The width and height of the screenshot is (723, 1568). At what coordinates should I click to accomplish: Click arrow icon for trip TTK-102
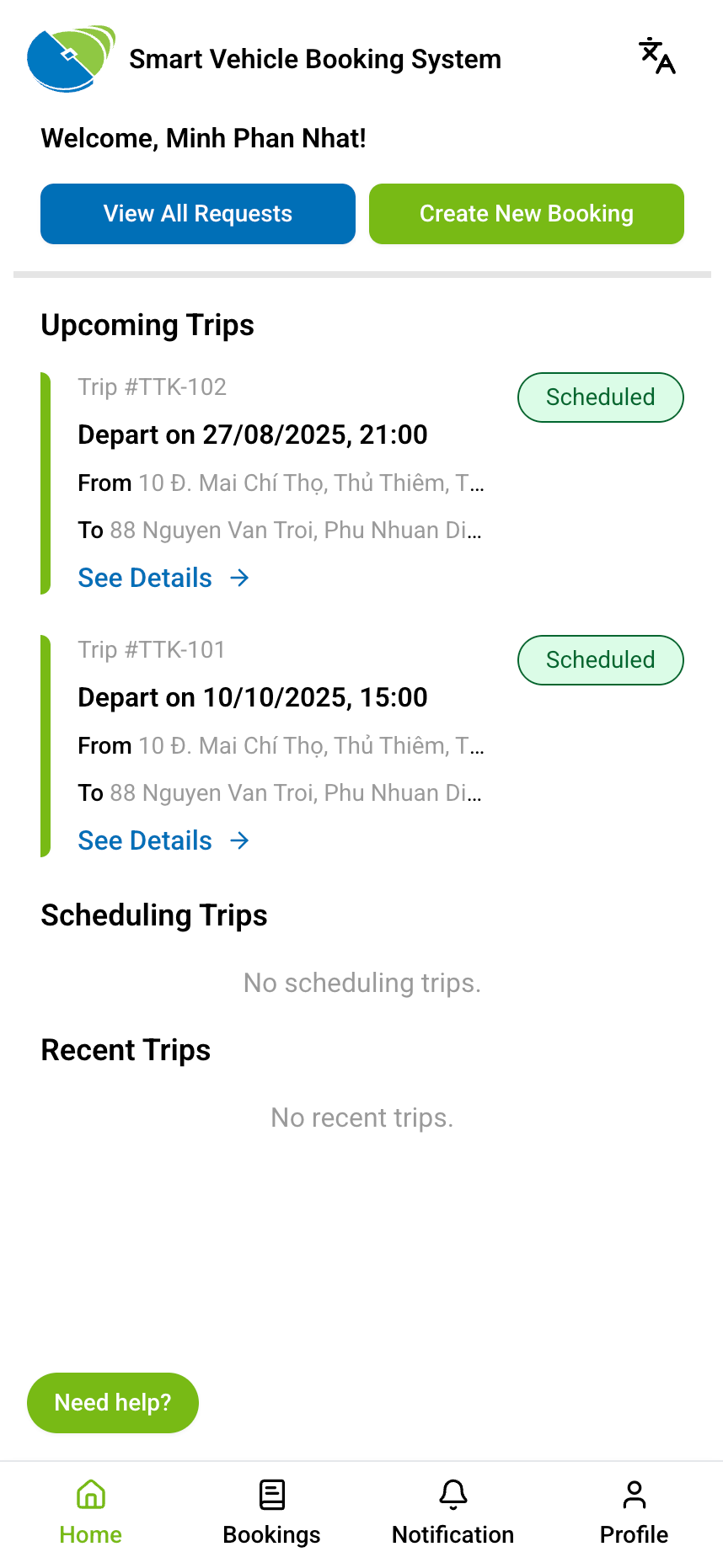click(x=240, y=578)
